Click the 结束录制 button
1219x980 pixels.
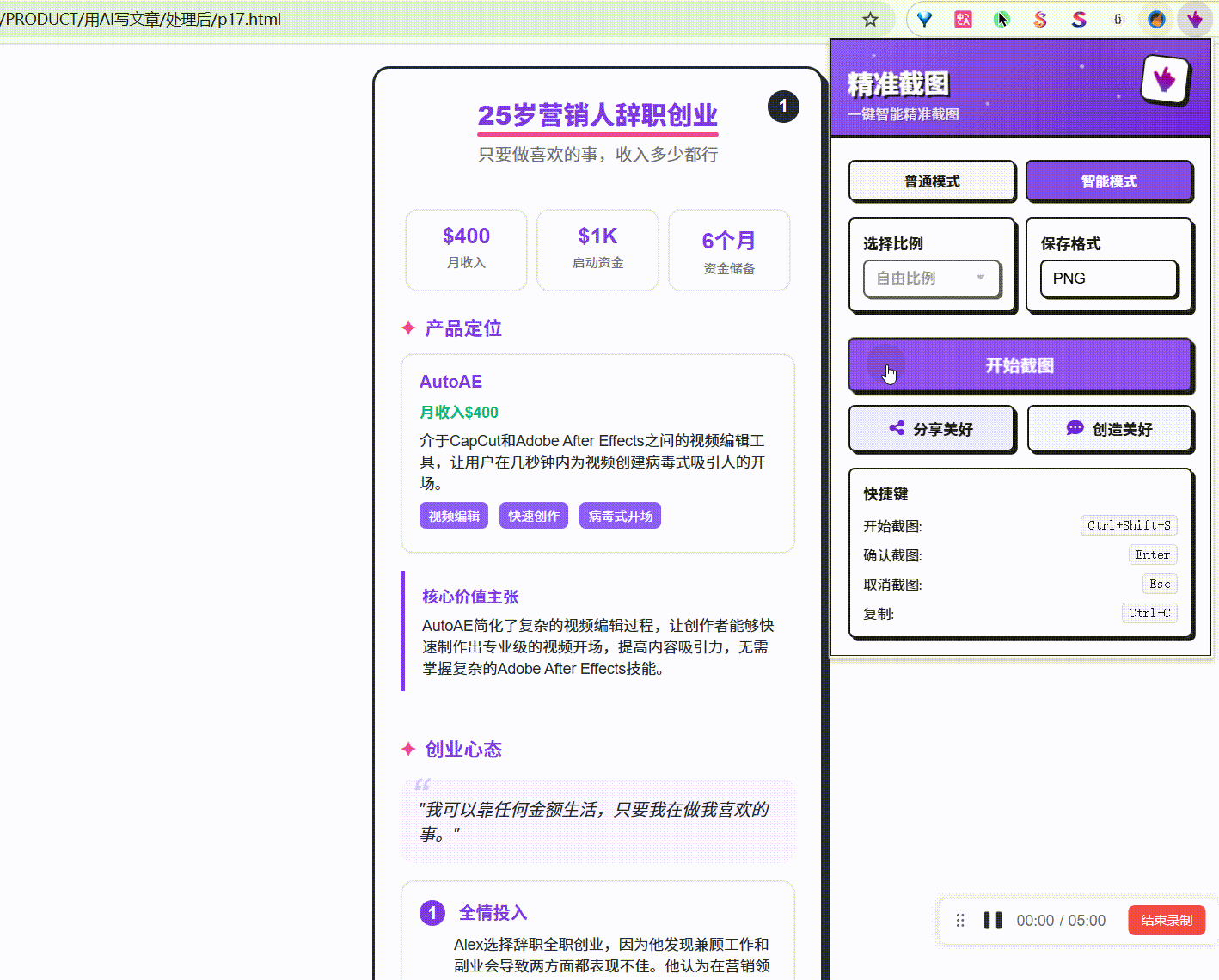click(x=1167, y=921)
